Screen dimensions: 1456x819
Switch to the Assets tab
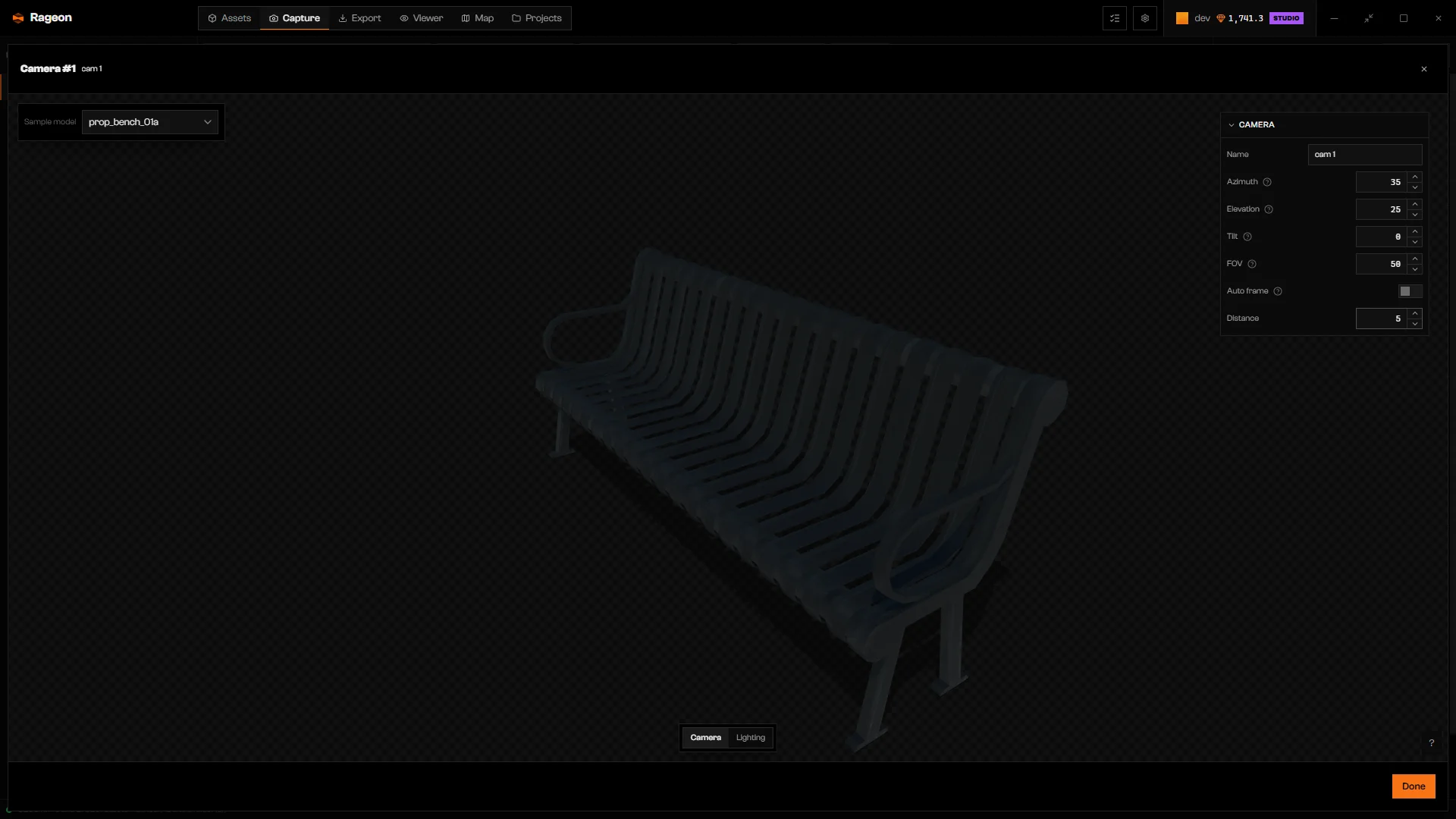(x=229, y=18)
